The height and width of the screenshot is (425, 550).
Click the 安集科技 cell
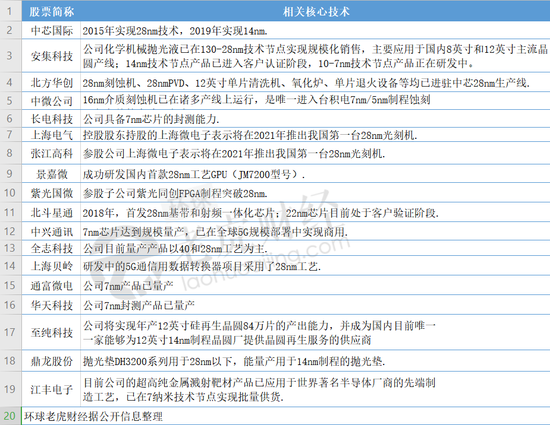(51, 56)
